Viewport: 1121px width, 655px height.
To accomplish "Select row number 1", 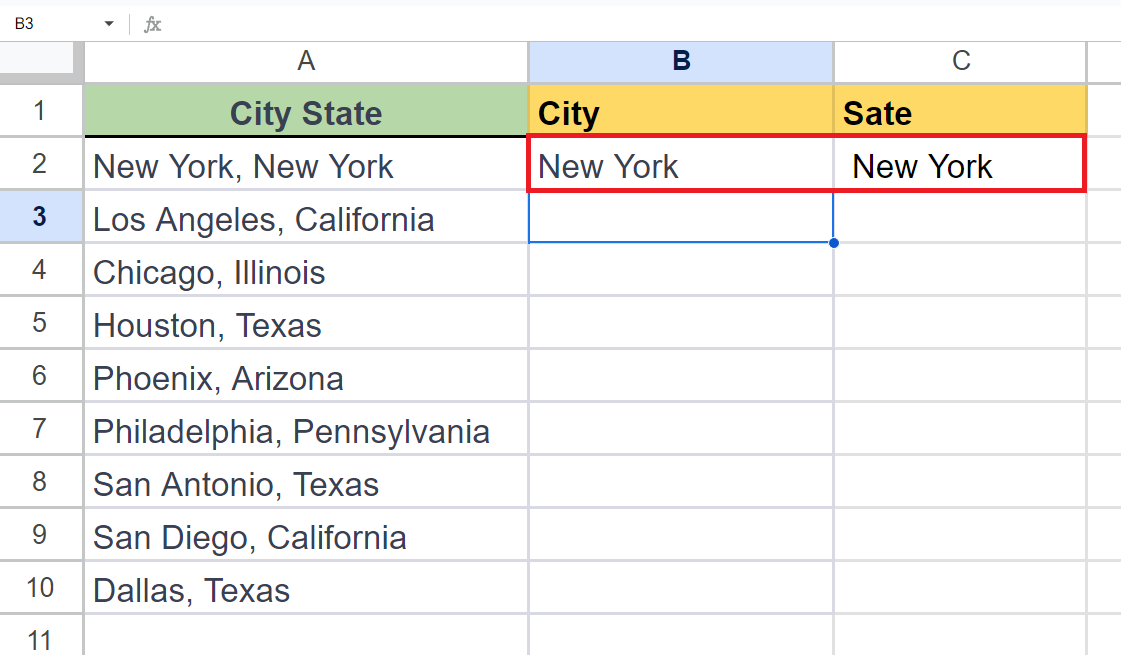I will click(41, 112).
